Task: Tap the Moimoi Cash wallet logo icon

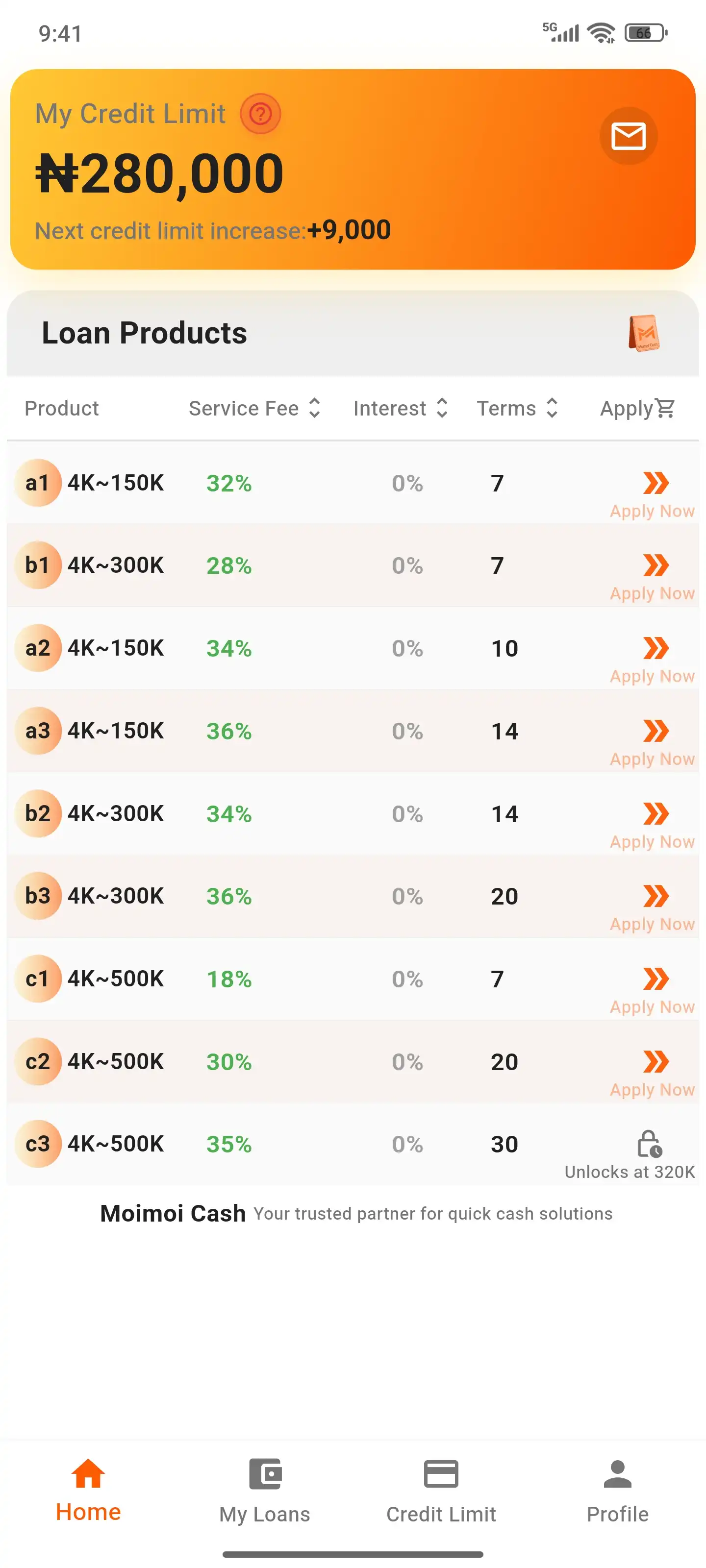Action: click(x=644, y=333)
